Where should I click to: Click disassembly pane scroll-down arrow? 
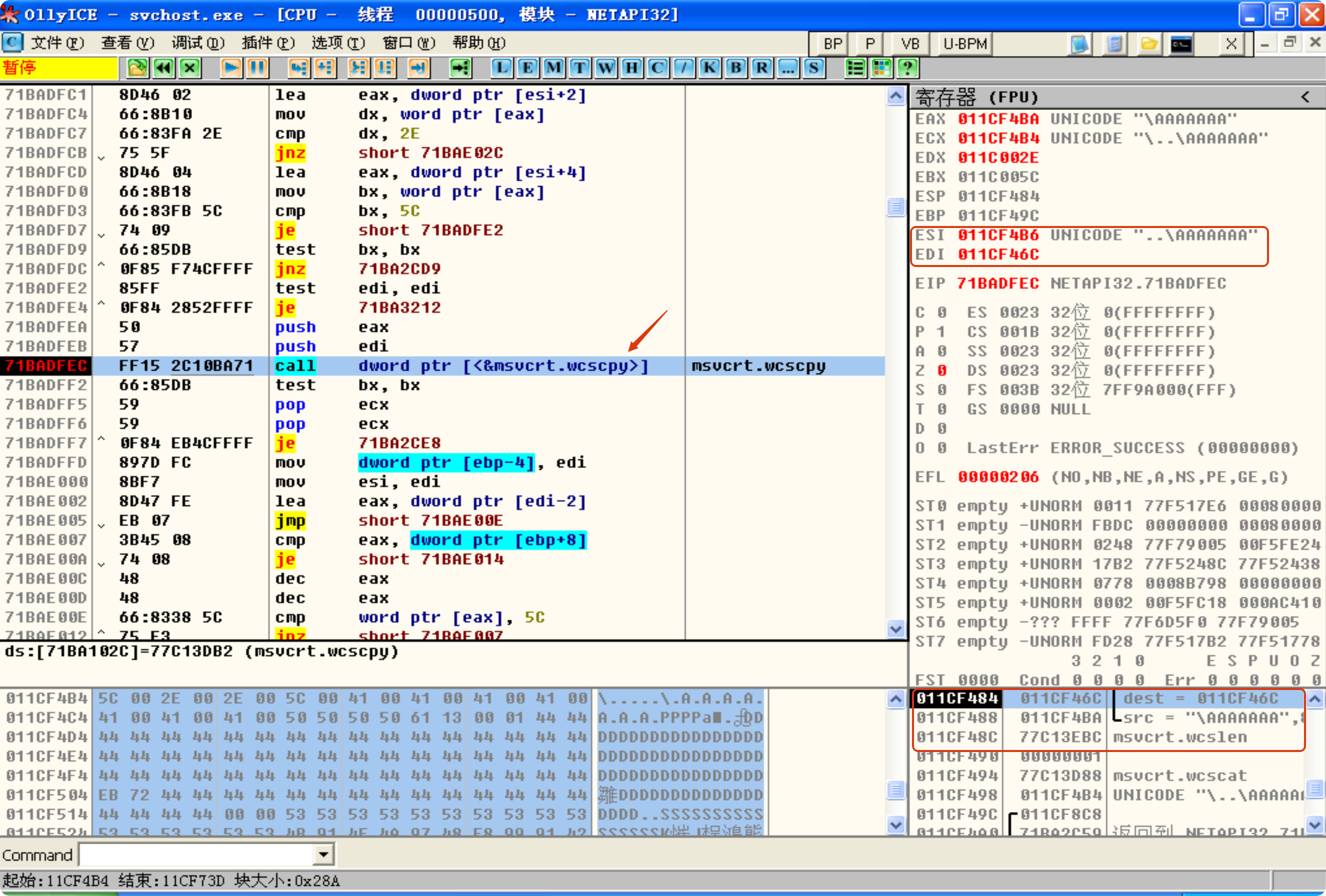pos(895,628)
